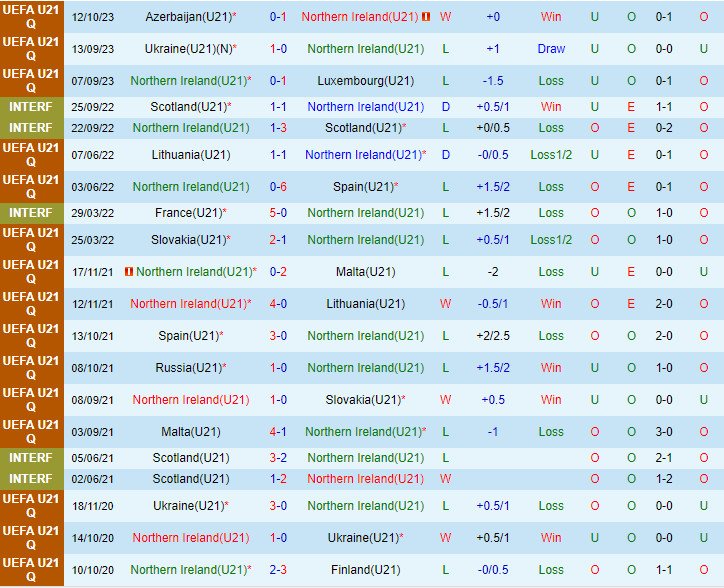Click handicap +2/2.5 in Spain row
This screenshot has height=588, width=724.
click(x=493, y=336)
